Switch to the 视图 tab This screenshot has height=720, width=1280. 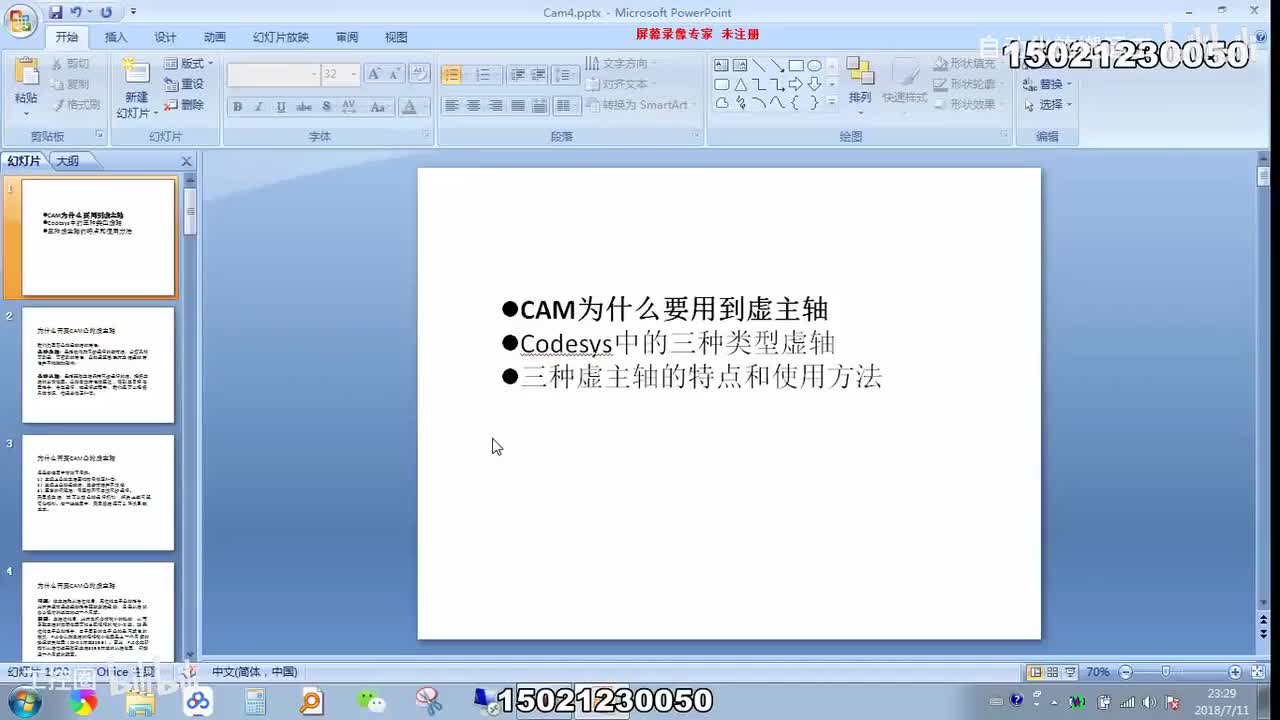(x=396, y=37)
